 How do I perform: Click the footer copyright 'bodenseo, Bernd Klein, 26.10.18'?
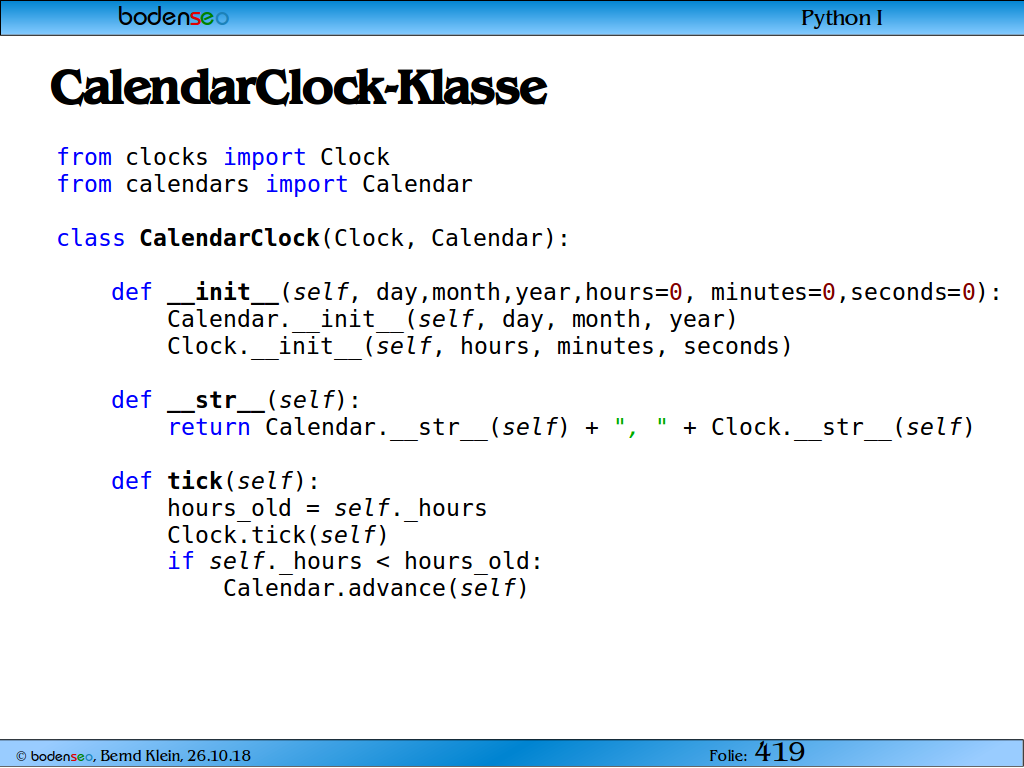133,756
